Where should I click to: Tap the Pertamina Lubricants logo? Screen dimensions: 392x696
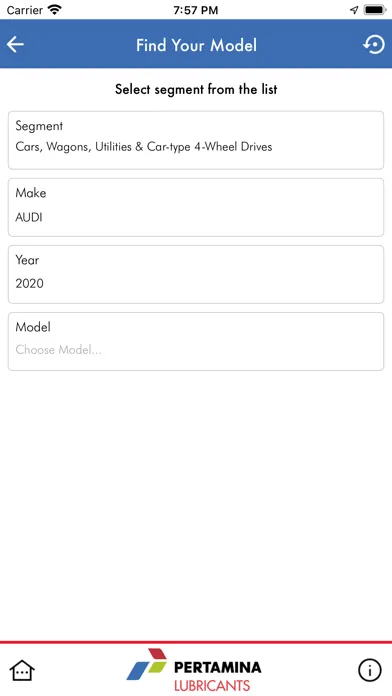194,670
